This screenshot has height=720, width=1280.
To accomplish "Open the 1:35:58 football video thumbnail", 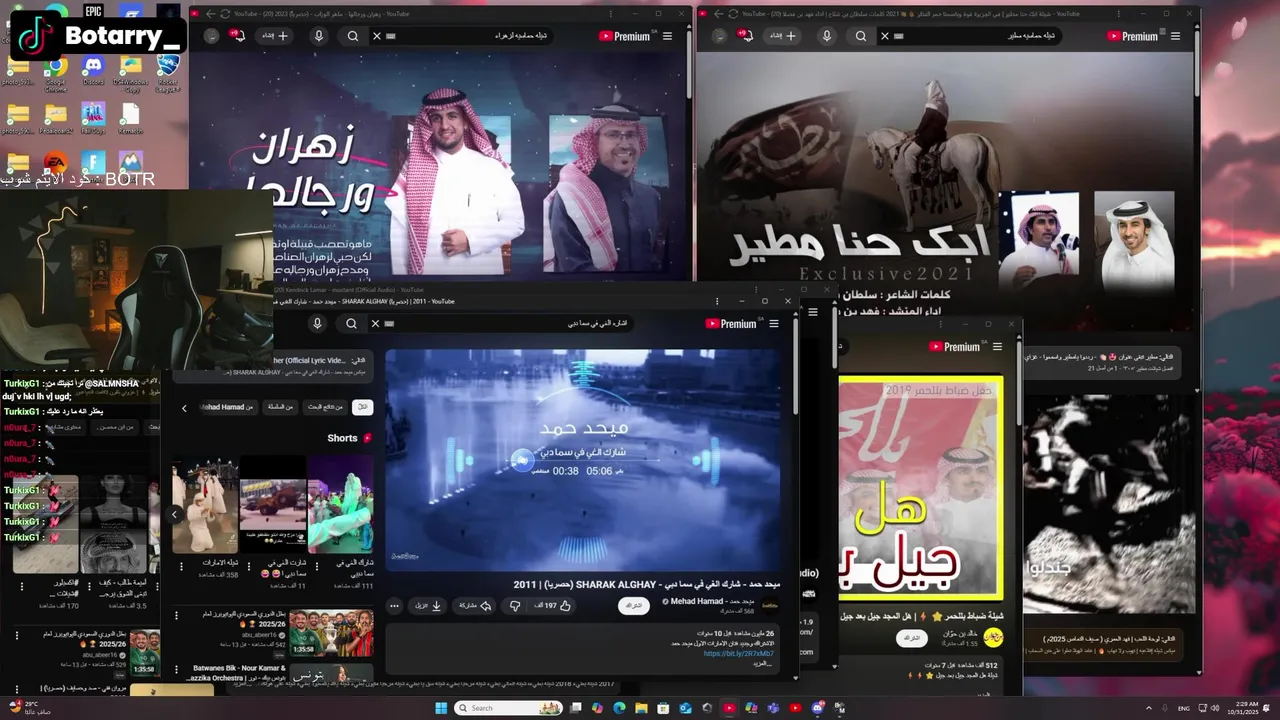I will click(x=331, y=633).
